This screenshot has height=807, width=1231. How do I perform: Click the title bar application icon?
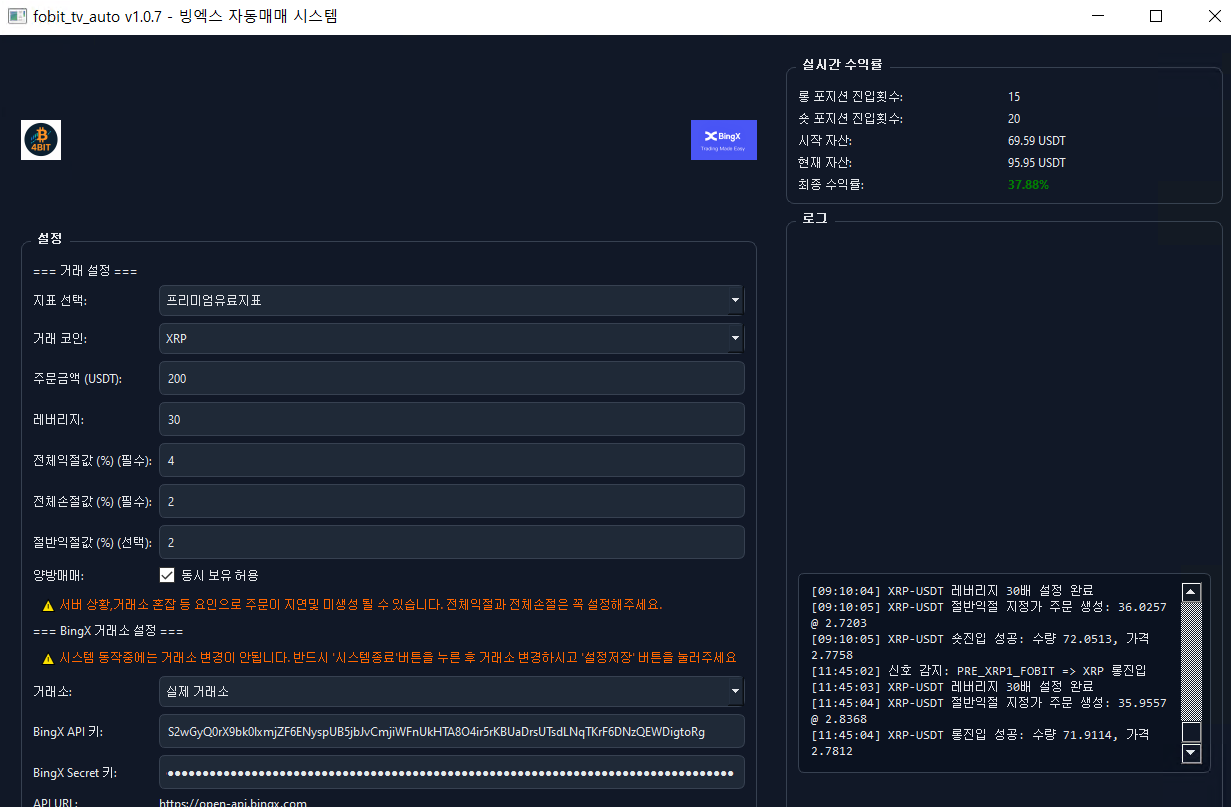click(16, 15)
